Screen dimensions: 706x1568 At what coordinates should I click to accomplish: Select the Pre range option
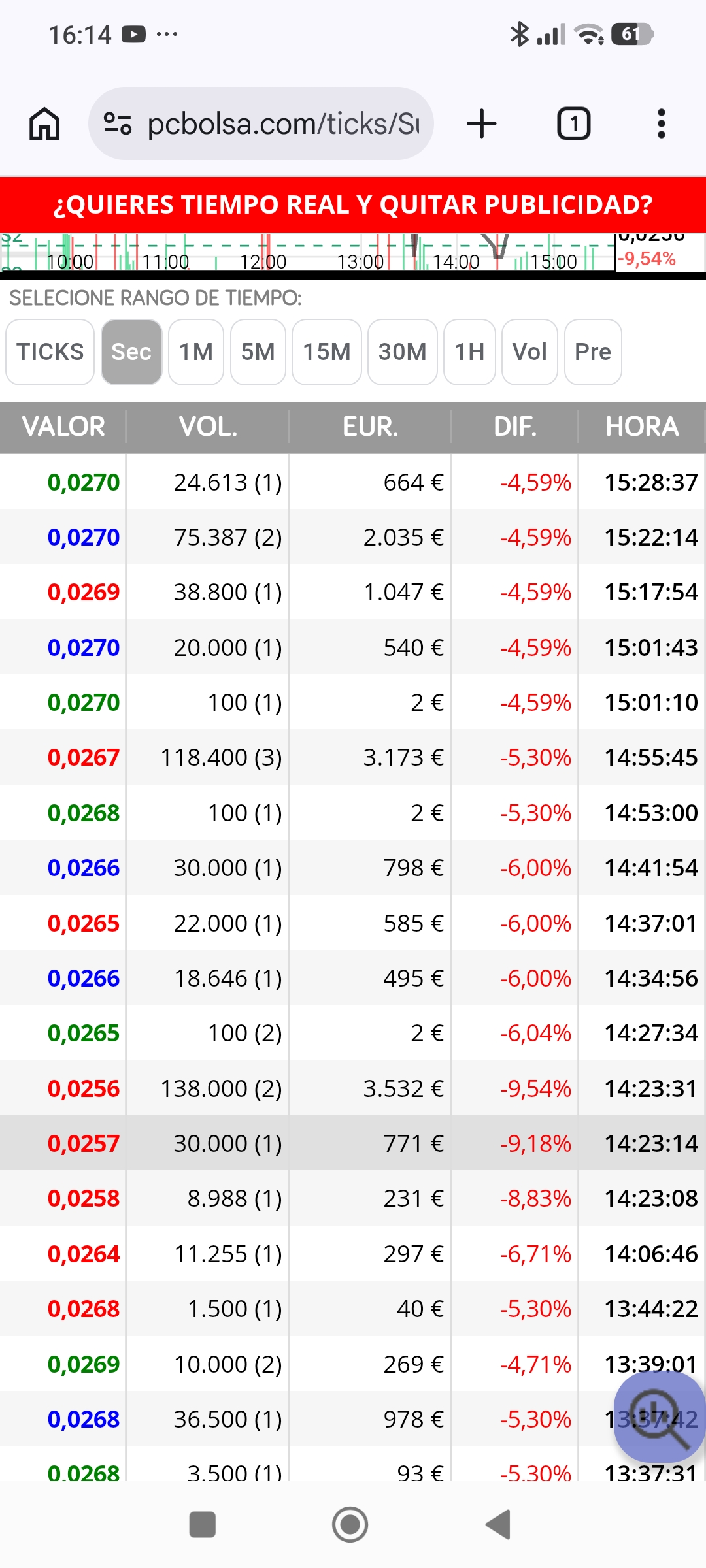click(x=593, y=352)
